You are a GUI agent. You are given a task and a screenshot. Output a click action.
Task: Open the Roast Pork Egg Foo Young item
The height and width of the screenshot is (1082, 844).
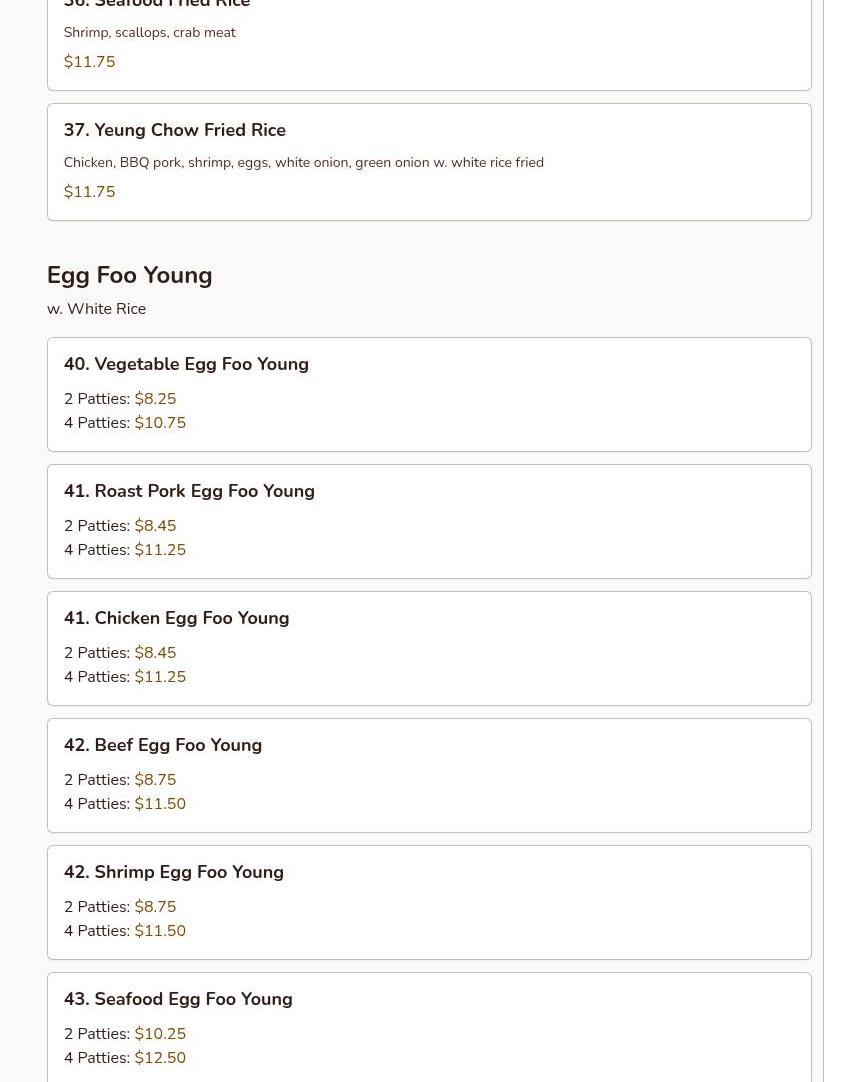pyautogui.click(x=189, y=491)
